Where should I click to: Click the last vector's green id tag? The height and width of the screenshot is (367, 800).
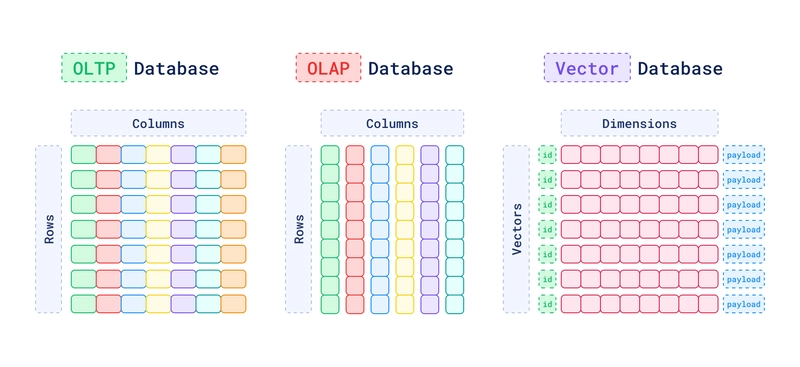click(547, 304)
